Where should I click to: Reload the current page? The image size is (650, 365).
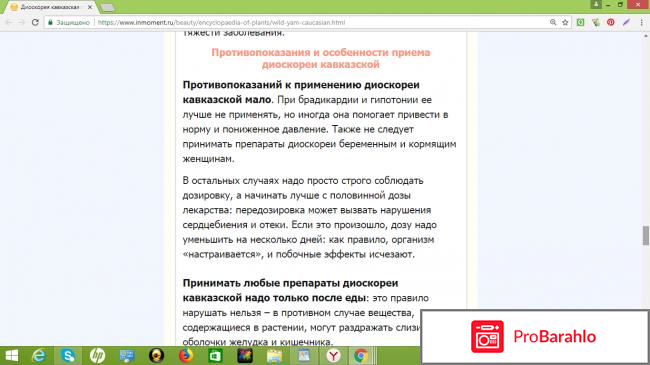(35, 22)
